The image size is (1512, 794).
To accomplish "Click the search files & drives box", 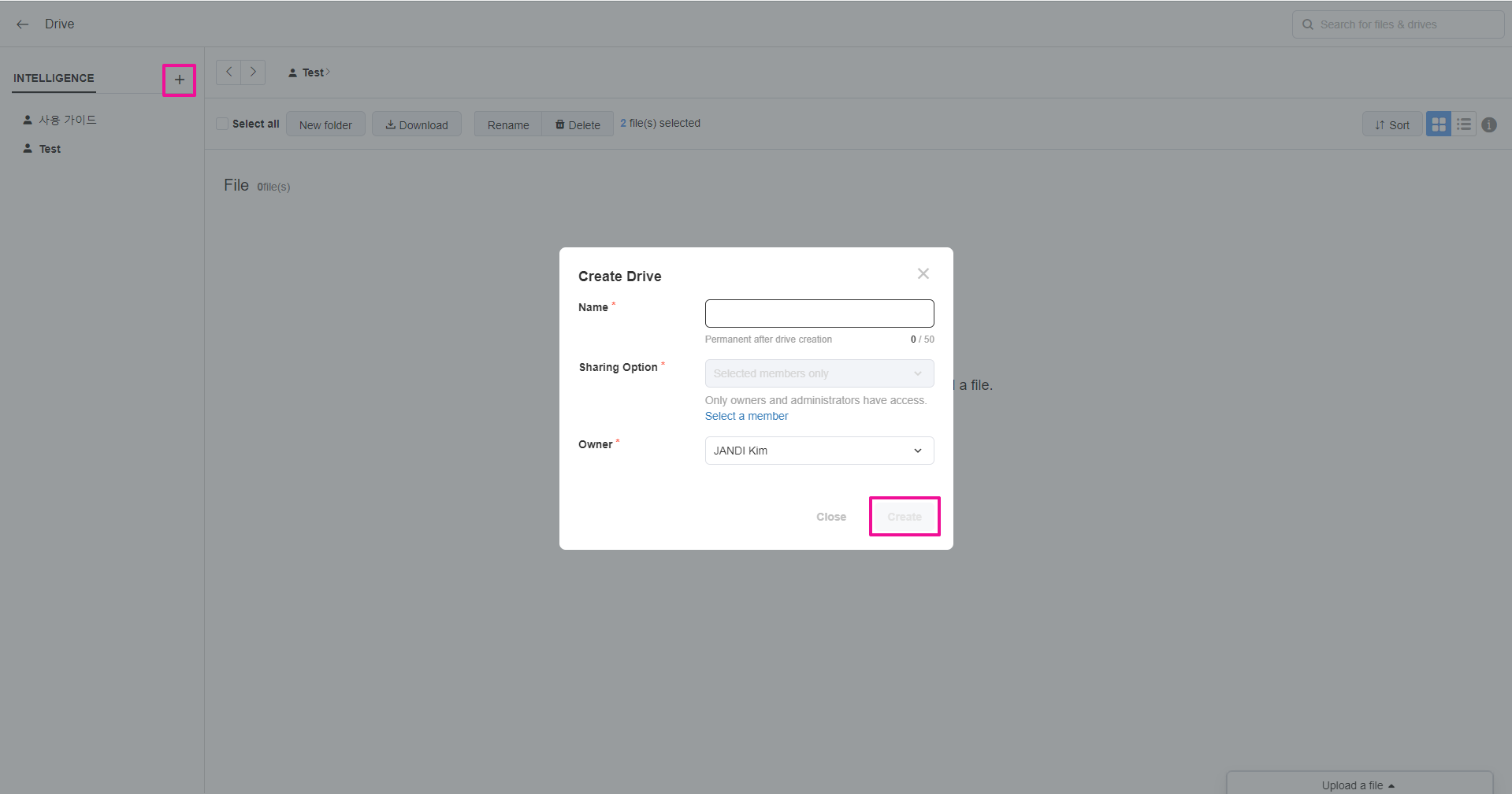I will point(1397,24).
